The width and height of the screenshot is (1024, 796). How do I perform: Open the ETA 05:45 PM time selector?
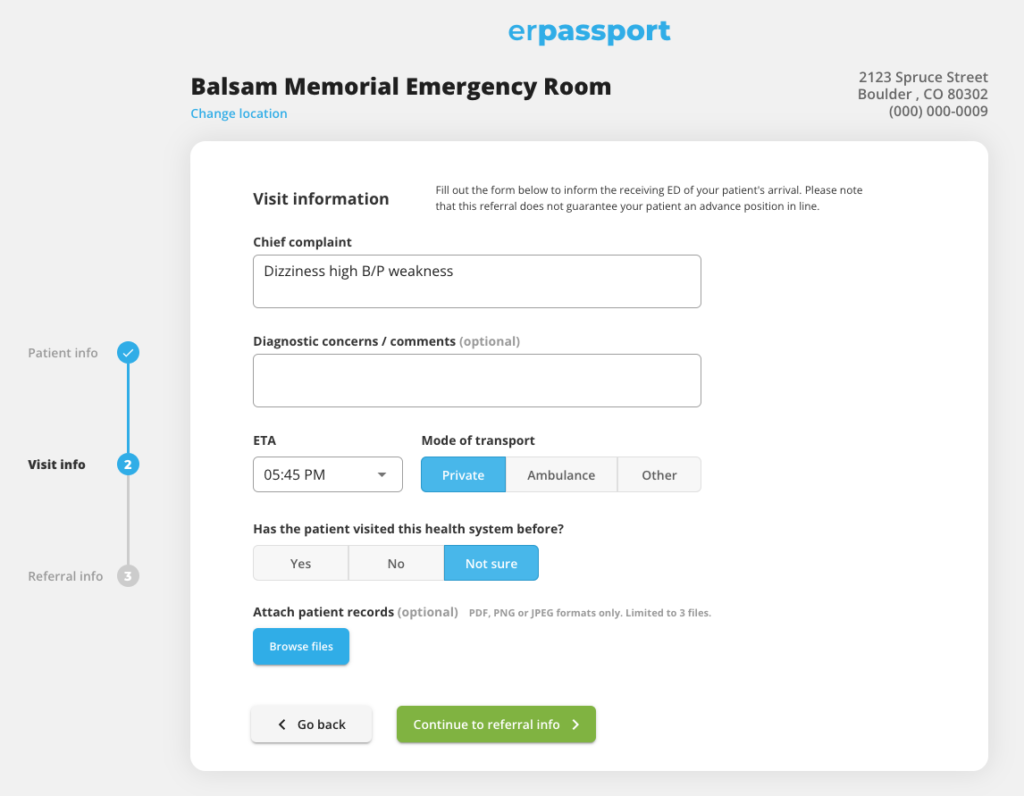pyautogui.click(x=328, y=475)
